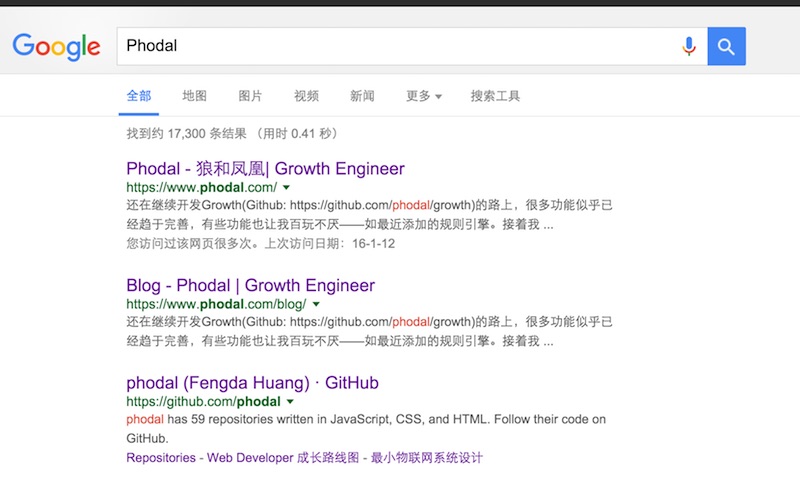Open the phodal (Fengda Huang) GitHub result
This screenshot has height=490, width=800.
tap(252, 382)
